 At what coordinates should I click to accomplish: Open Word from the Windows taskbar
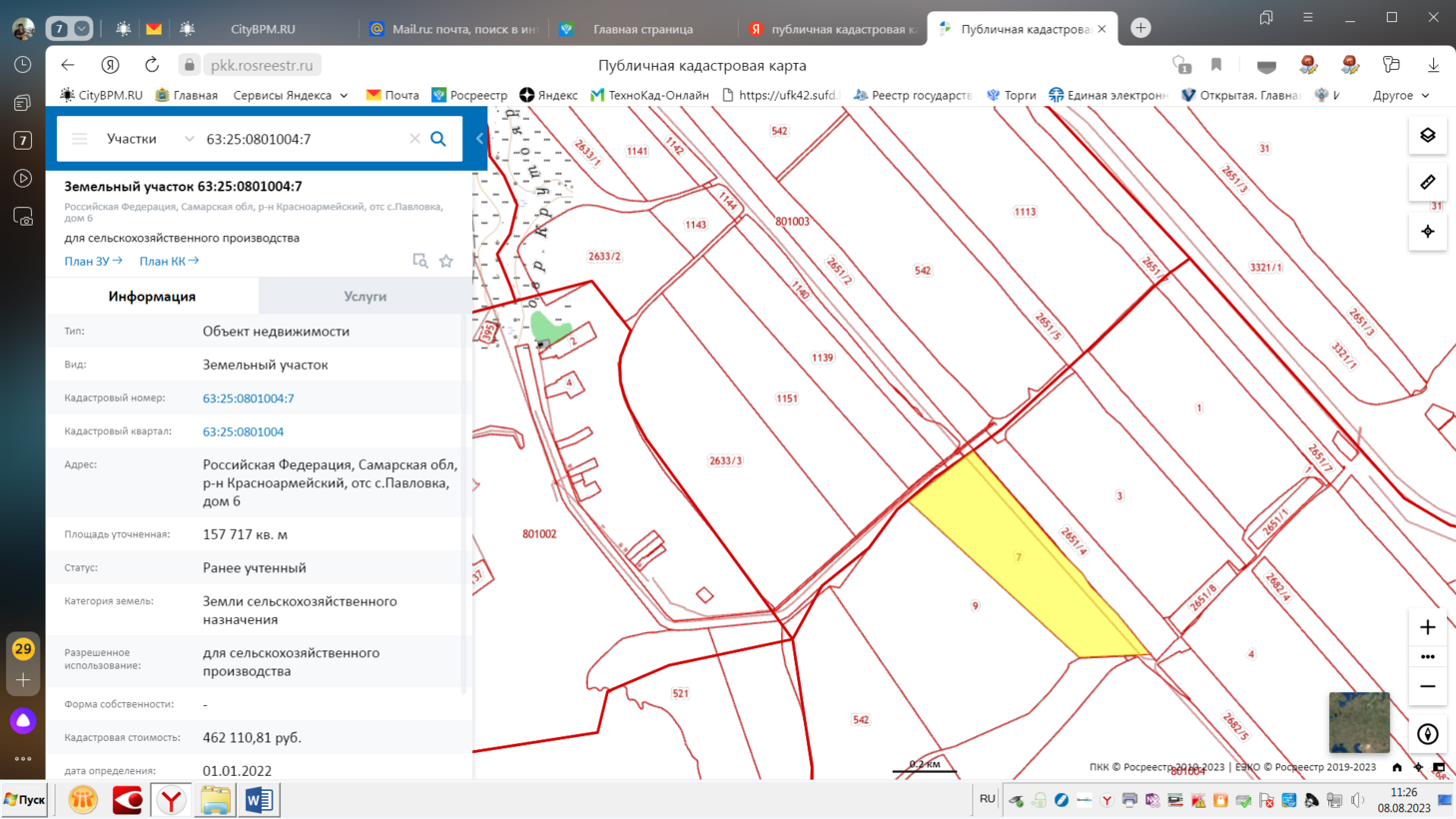(259, 800)
